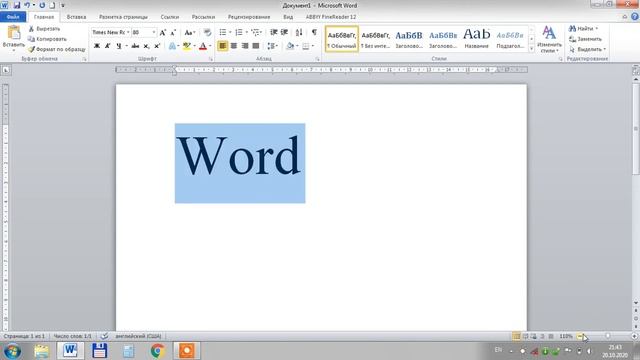Image resolution: width=640 pixels, height=360 pixels.
Task: Click the spell check icon in status bar
Action: pyautogui.click(x=104, y=336)
